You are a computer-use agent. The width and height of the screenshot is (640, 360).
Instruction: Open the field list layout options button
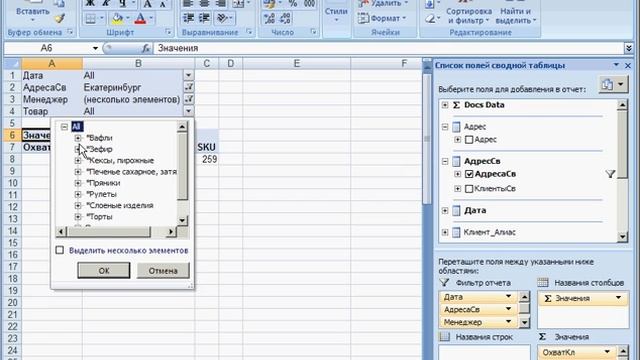coord(613,84)
